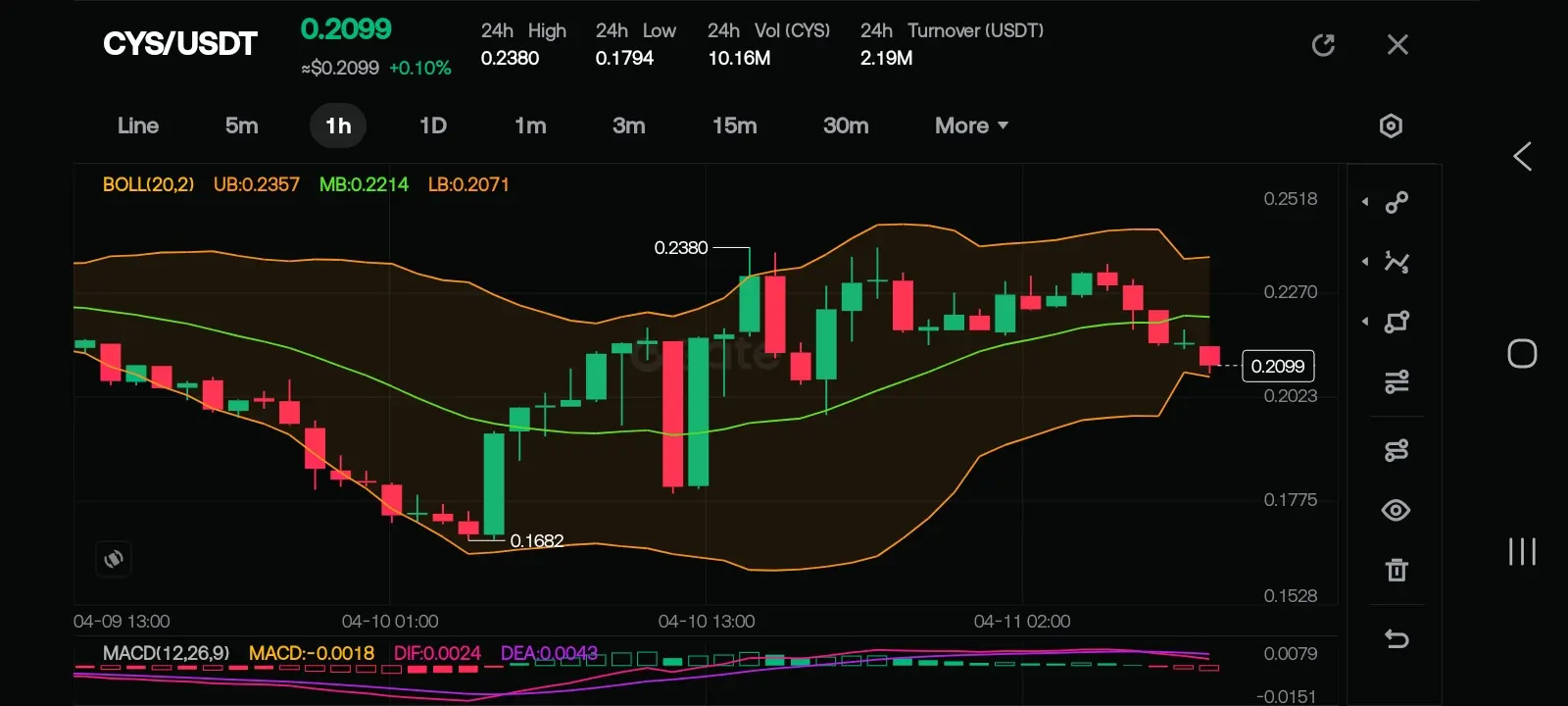The width and height of the screenshot is (1568, 706).
Task: Undo the last drawing action
Action: tap(1396, 639)
